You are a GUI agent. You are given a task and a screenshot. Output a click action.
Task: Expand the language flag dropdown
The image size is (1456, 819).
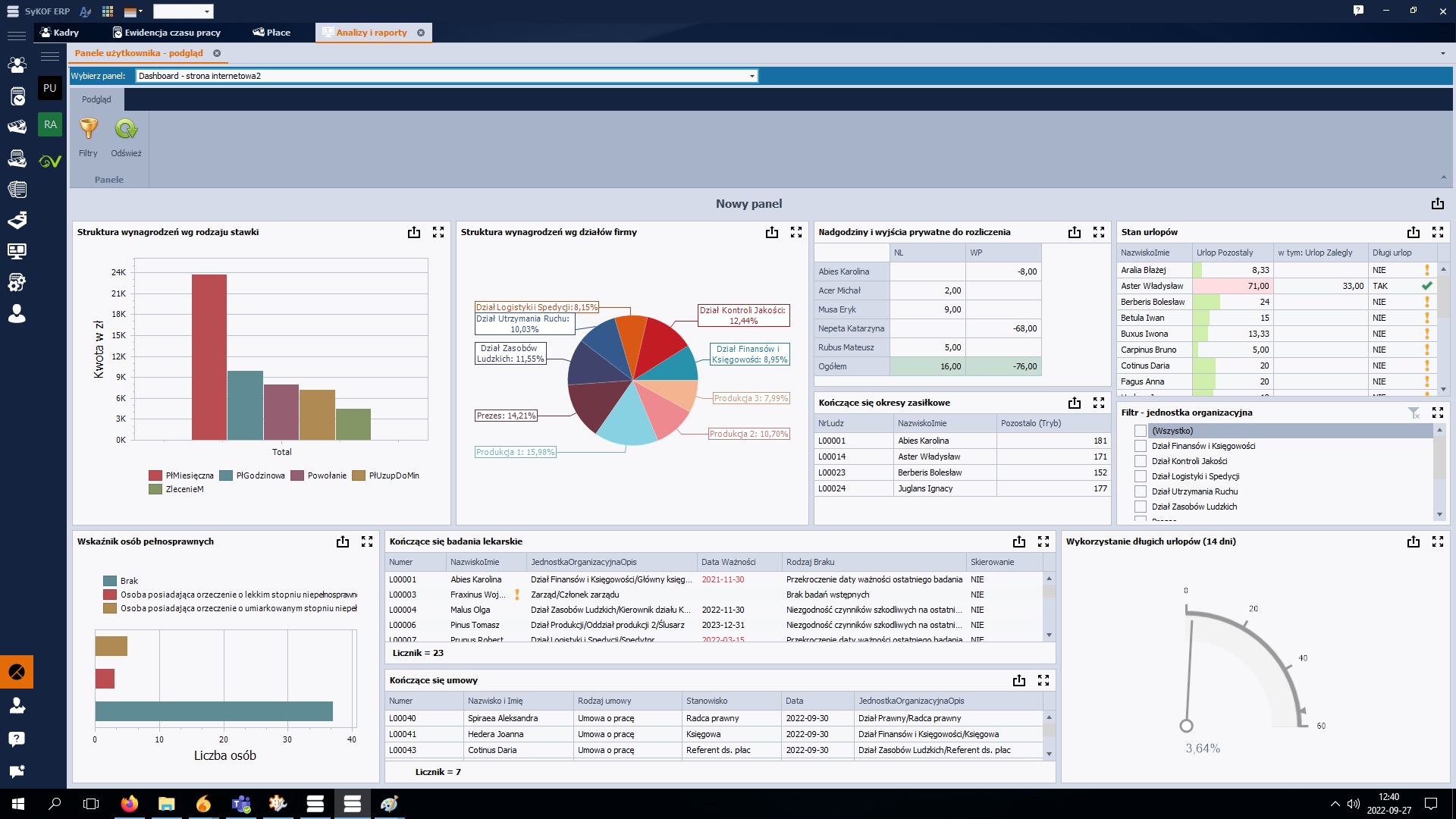click(133, 11)
